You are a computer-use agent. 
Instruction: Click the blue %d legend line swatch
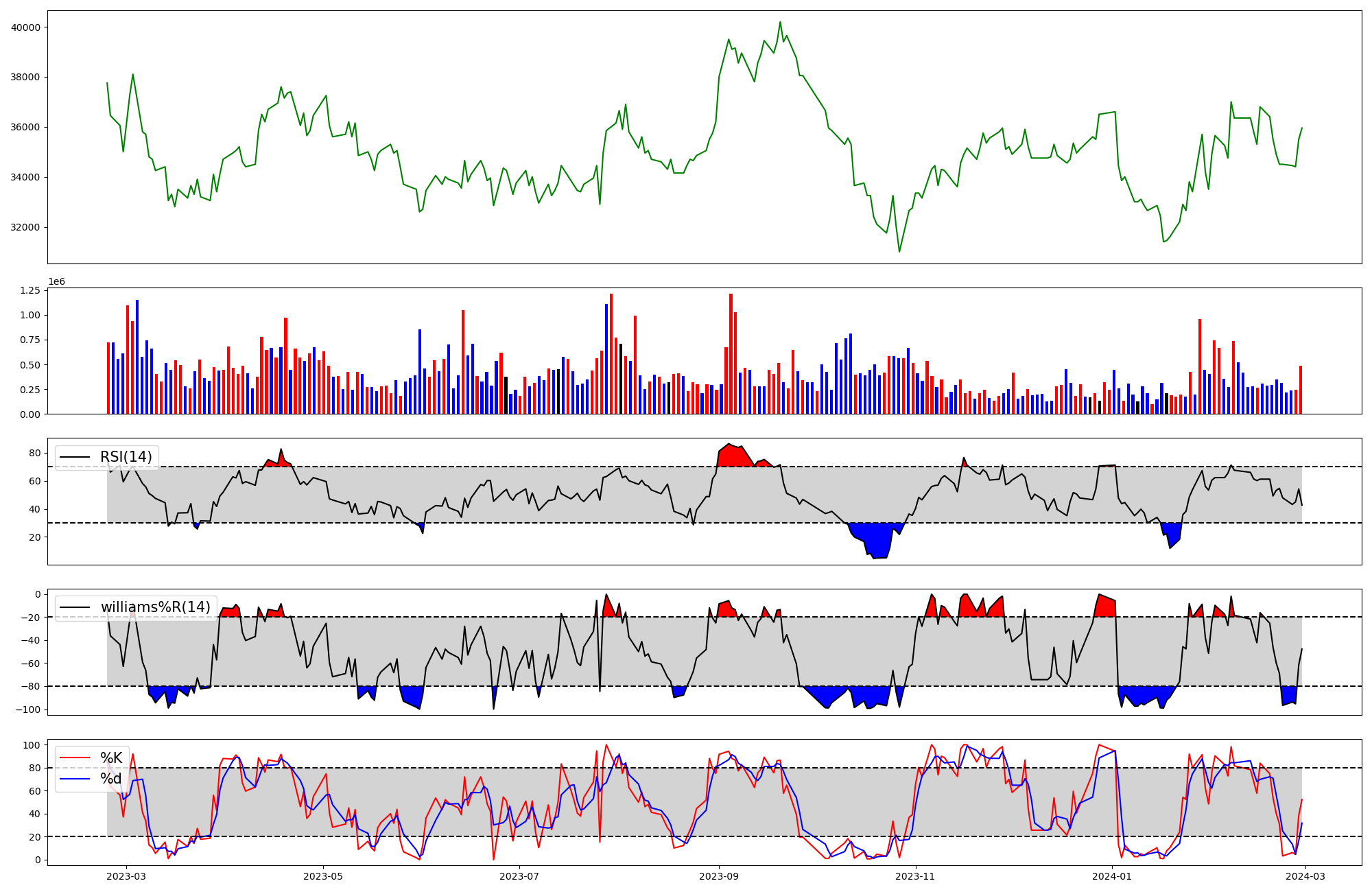(x=75, y=779)
